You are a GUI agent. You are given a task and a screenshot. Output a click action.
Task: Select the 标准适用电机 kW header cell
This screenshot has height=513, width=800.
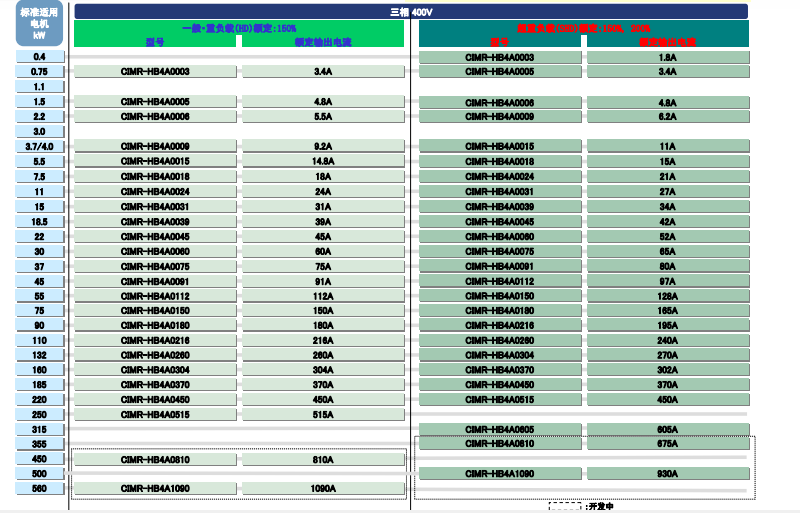tap(40, 25)
